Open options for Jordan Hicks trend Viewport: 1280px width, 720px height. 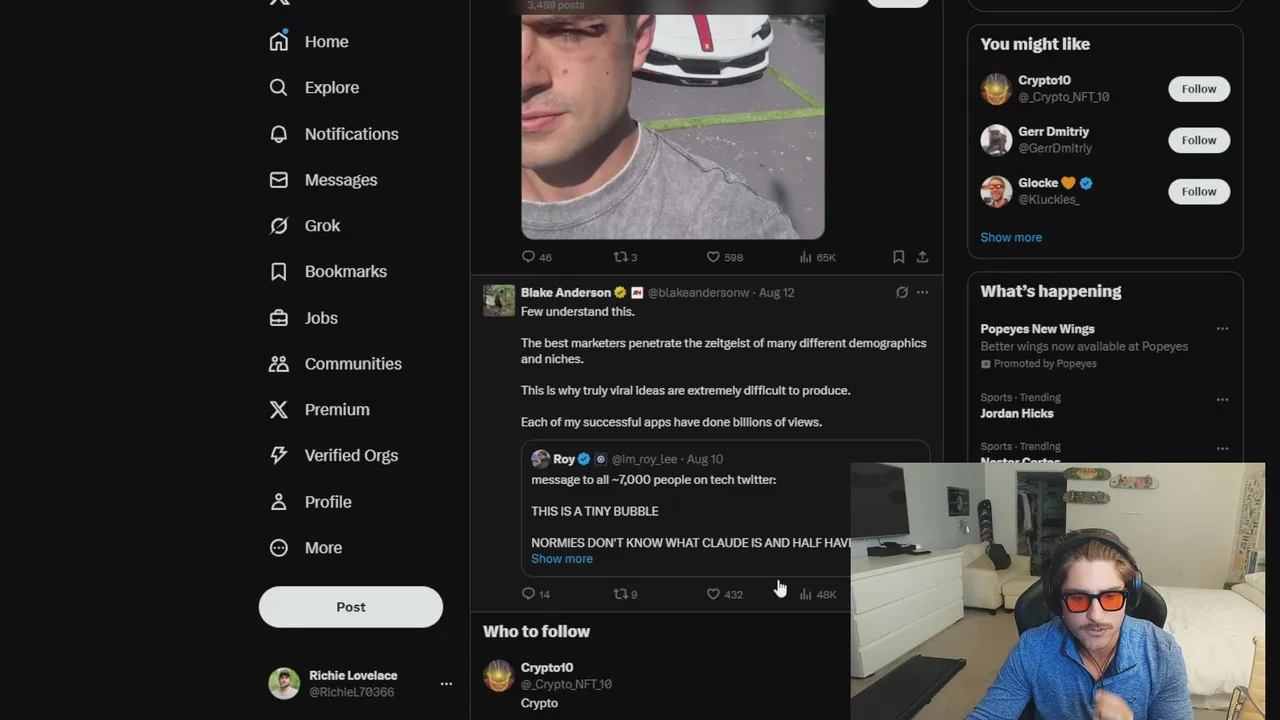[x=1222, y=399]
